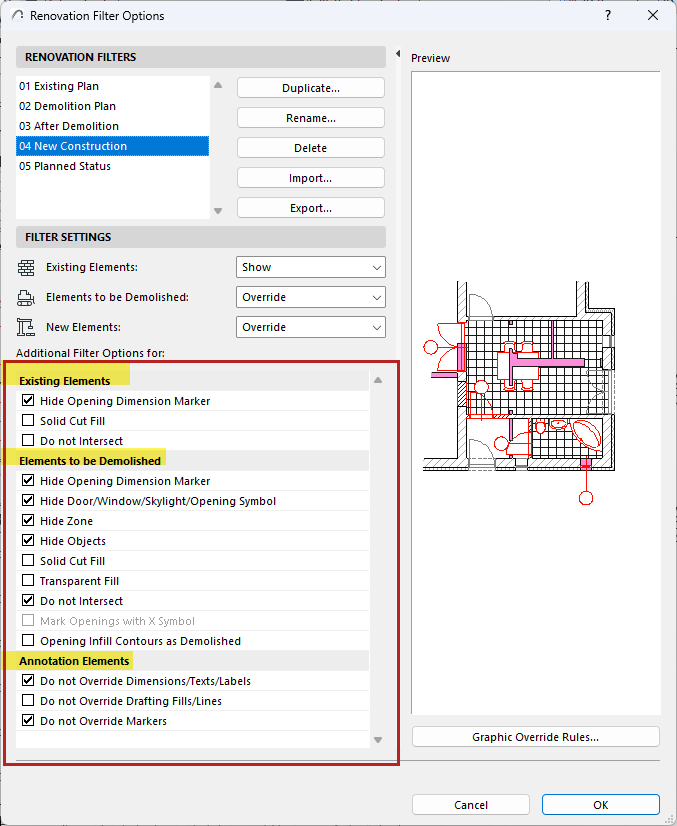The image size is (677, 826).
Task: Open Graphic Override Rules...
Action: [x=535, y=737]
